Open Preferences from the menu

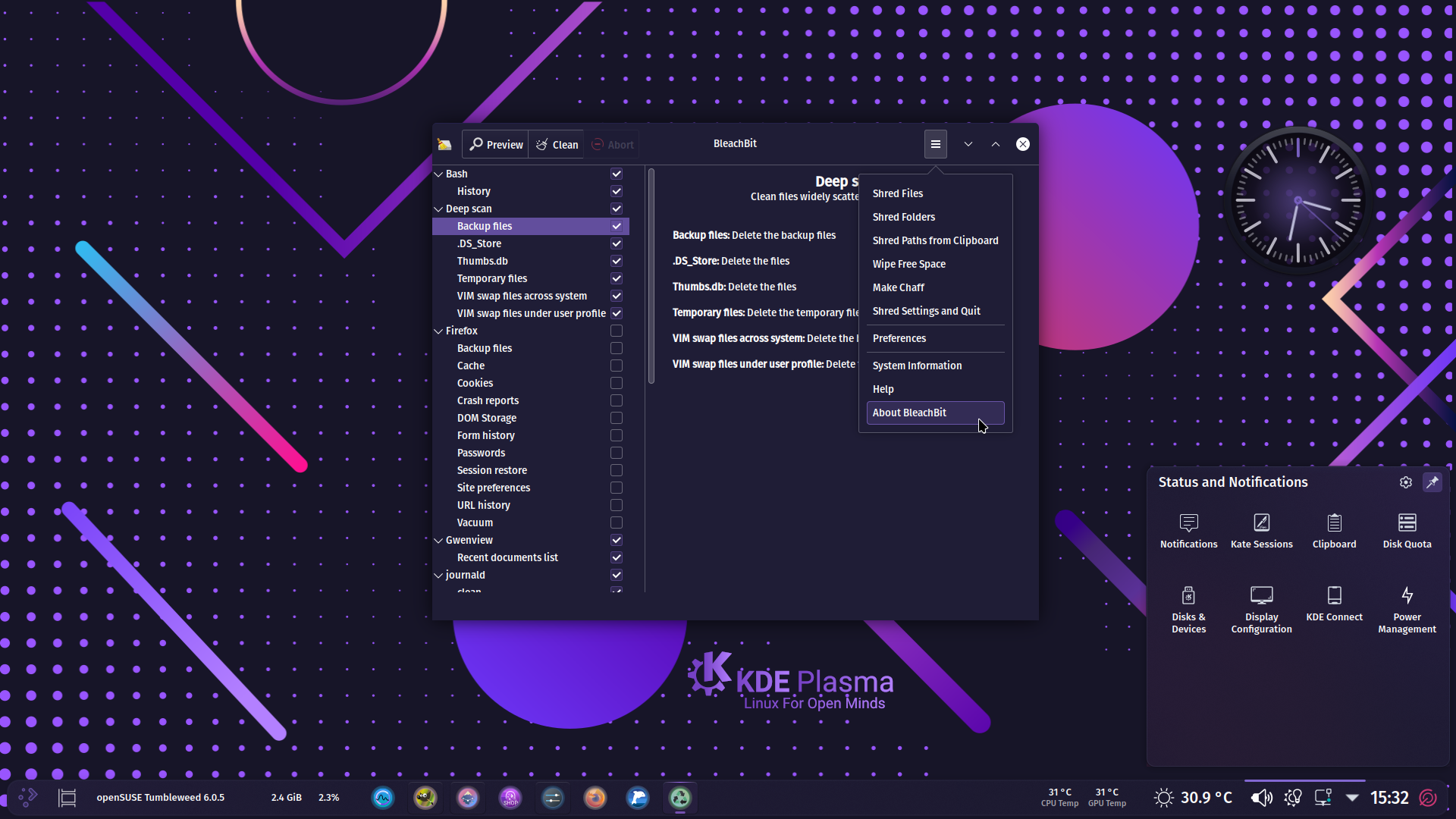pyautogui.click(x=935, y=338)
